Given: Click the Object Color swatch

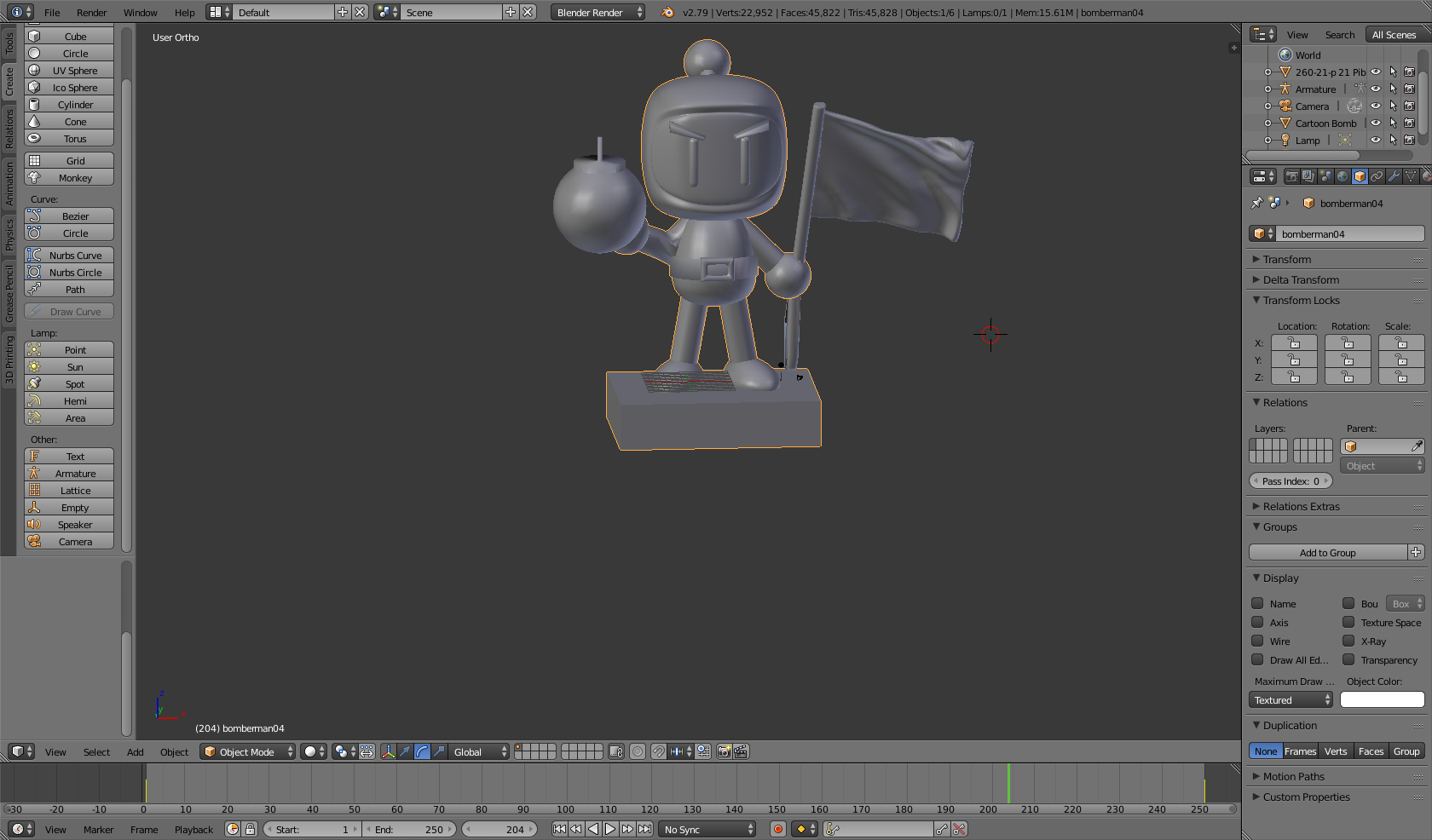Looking at the screenshot, I should coord(1382,700).
